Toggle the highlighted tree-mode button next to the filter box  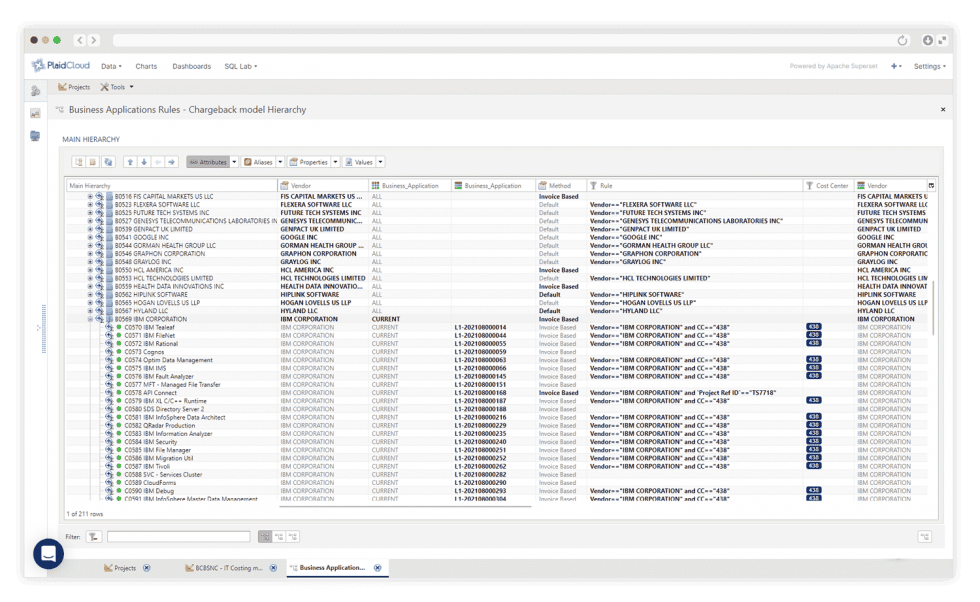(x=265, y=536)
